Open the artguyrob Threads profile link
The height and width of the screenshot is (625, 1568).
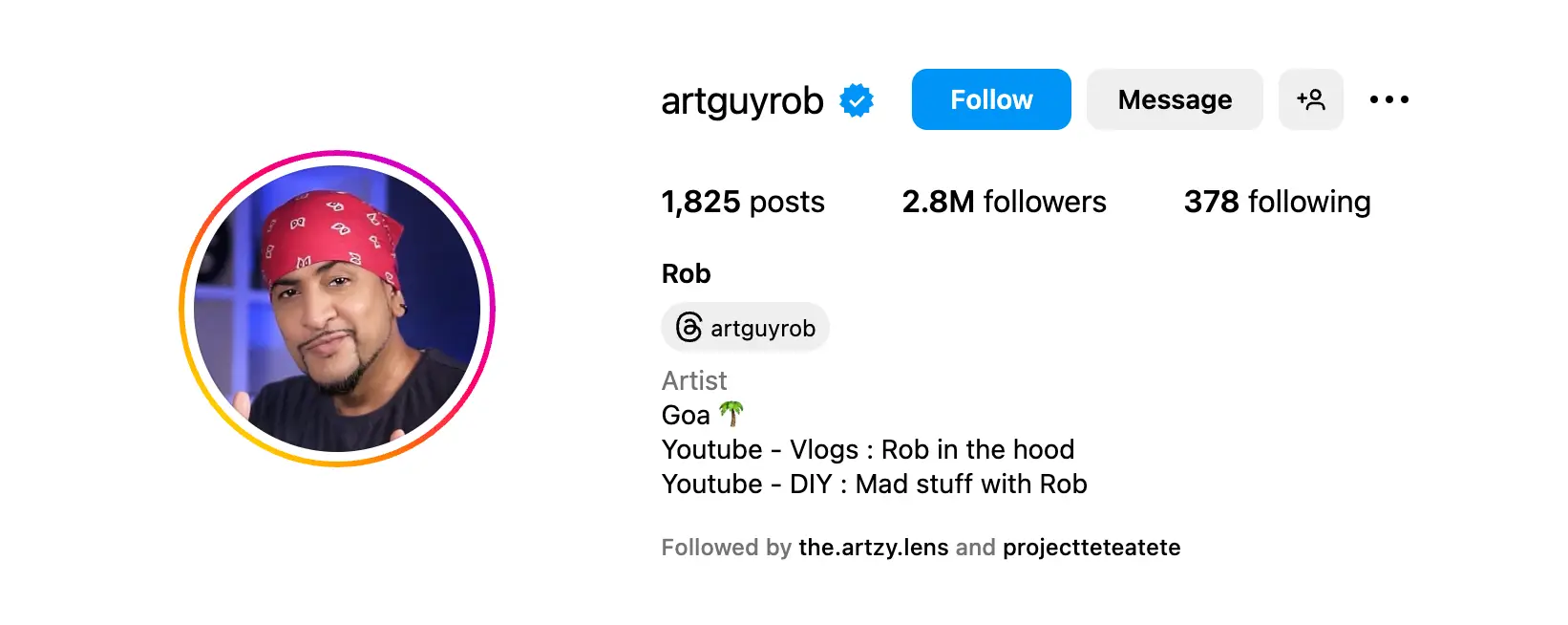(762, 329)
